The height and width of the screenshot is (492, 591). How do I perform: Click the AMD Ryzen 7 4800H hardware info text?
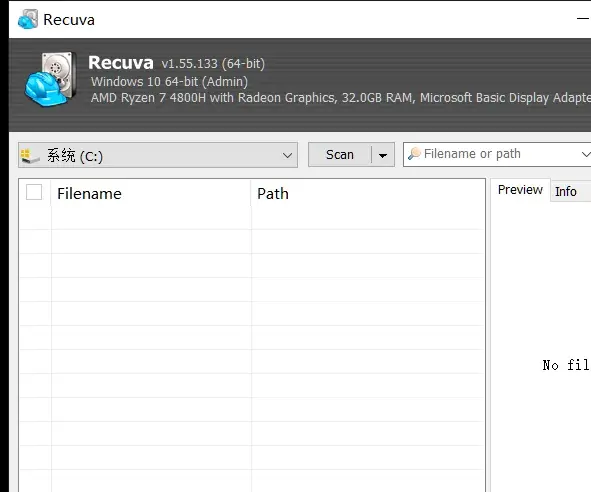pyautogui.click(x=341, y=98)
